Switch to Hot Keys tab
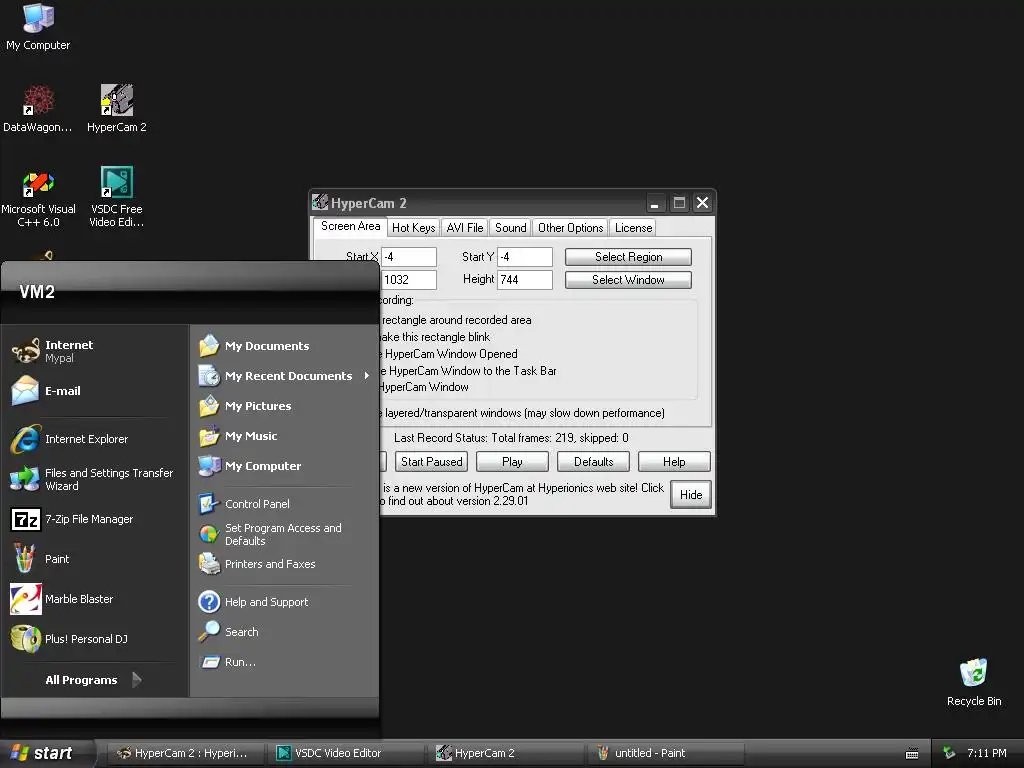Image resolution: width=1024 pixels, height=768 pixels. tap(413, 228)
